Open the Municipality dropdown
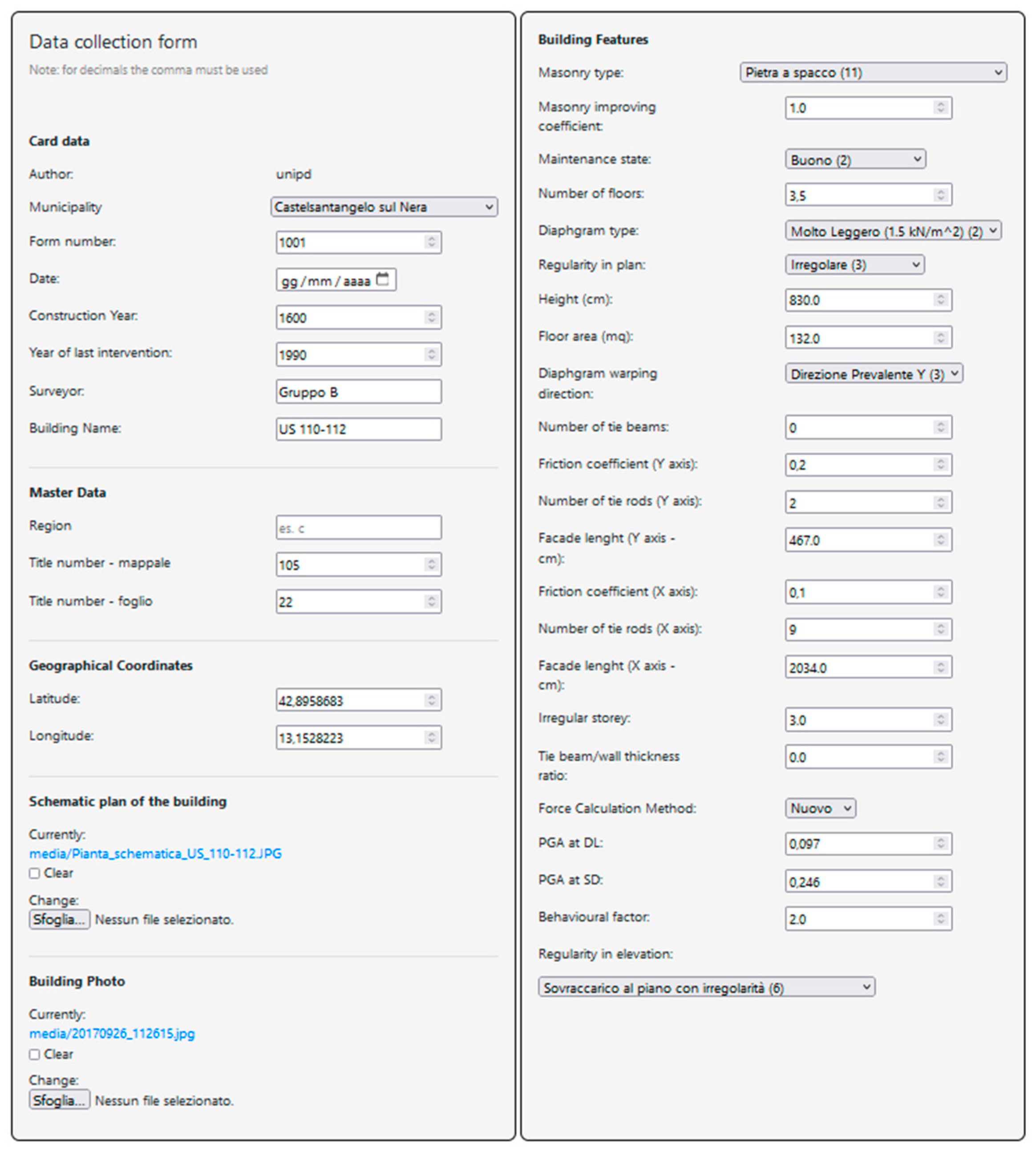This screenshot has width=1036, height=1154. coord(384,207)
